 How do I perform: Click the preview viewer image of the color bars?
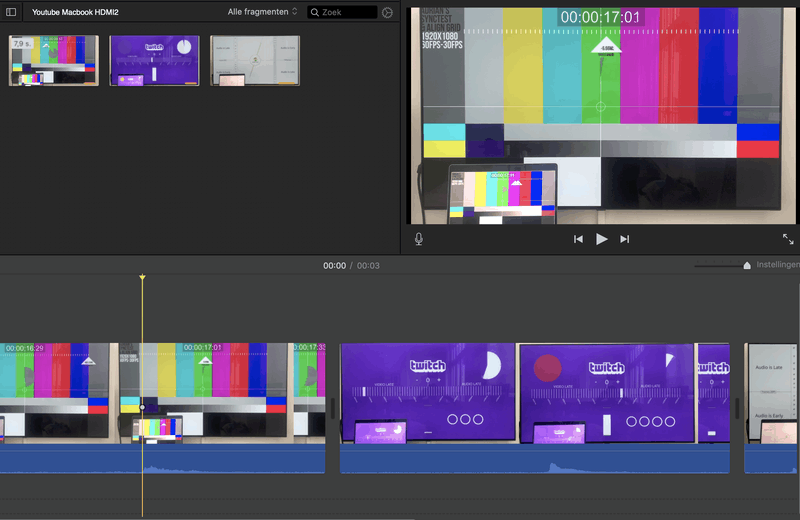(601, 115)
